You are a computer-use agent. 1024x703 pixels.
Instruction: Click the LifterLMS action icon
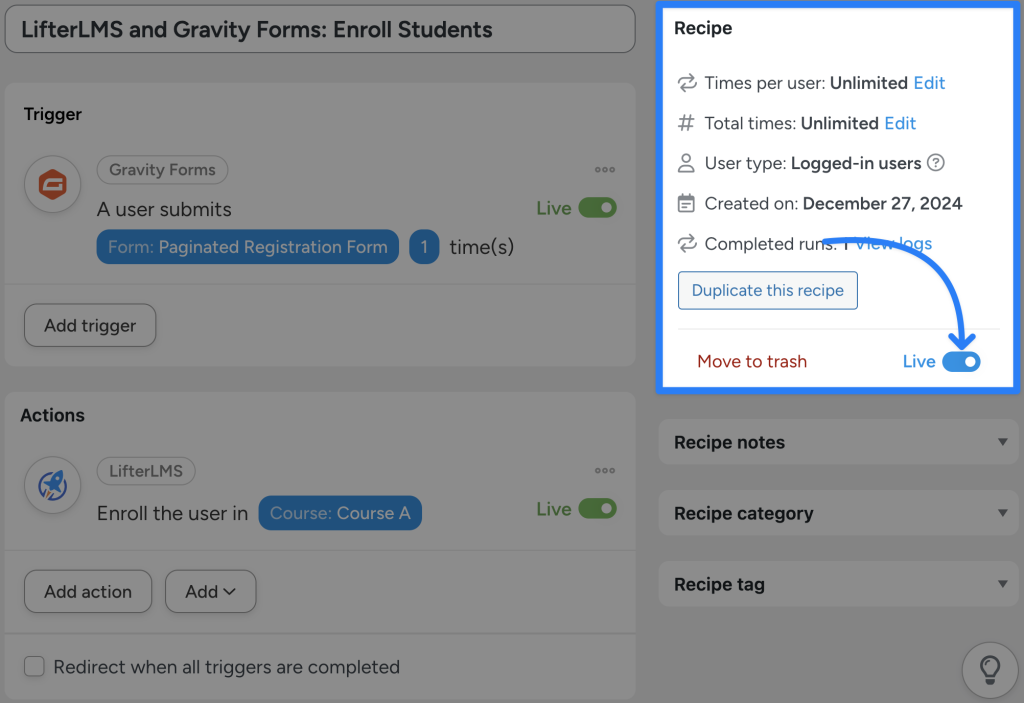click(x=52, y=485)
